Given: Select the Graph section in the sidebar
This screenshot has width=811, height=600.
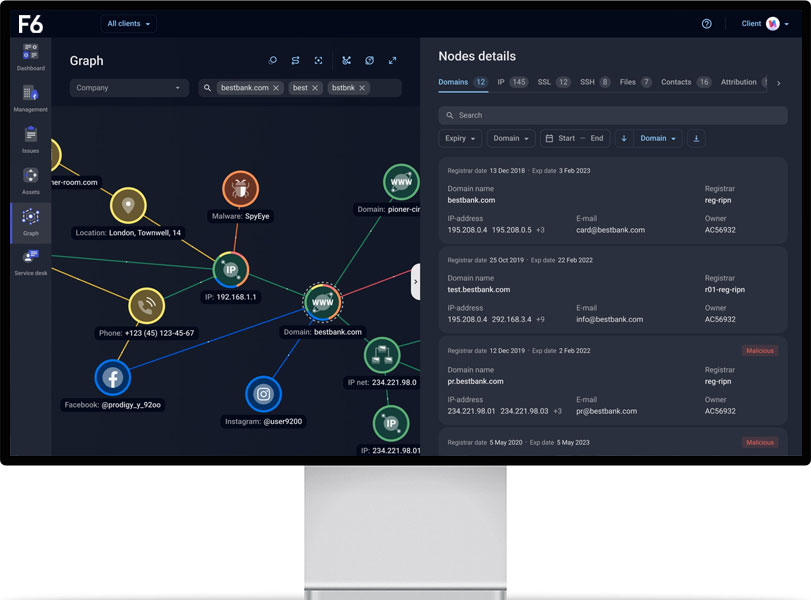Looking at the screenshot, I should tap(31, 222).
